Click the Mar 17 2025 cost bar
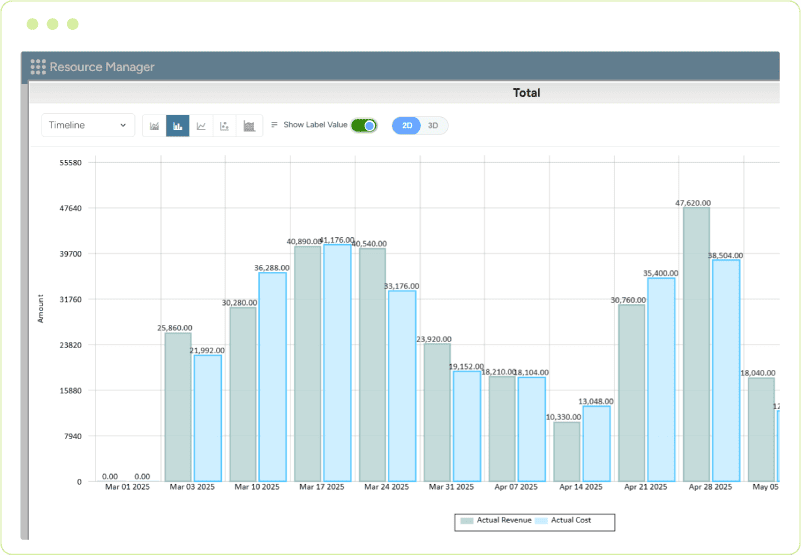This screenshot has height=555, width=801. pyautogui.click(x=338, y=363)
